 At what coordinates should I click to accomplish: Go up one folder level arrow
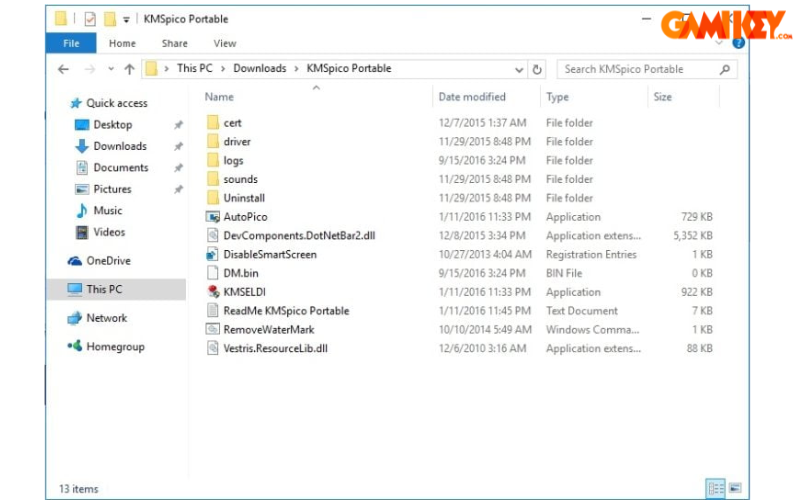130,69
